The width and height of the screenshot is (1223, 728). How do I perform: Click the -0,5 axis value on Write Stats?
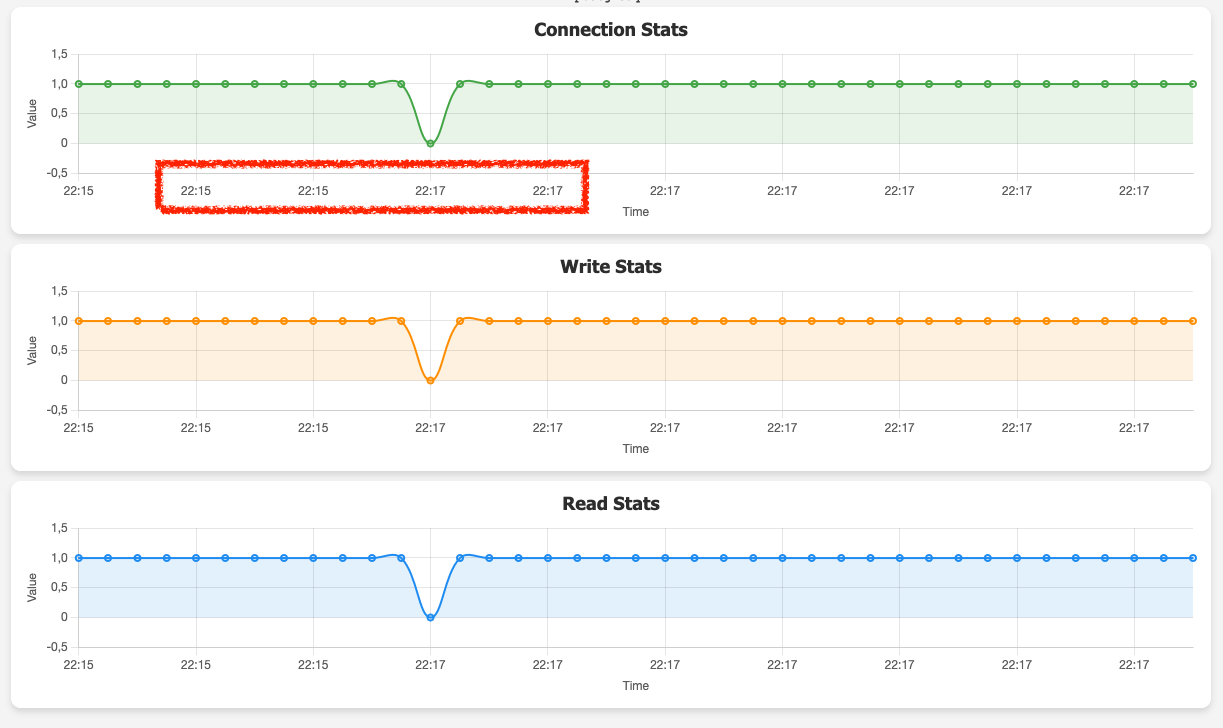point(55,409)
